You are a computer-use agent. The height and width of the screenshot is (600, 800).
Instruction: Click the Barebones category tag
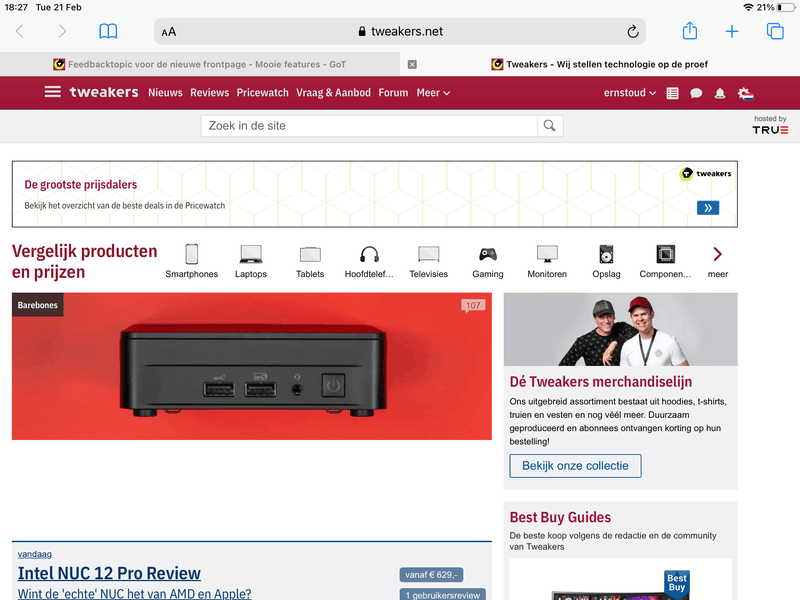click(x=38, y=305)
